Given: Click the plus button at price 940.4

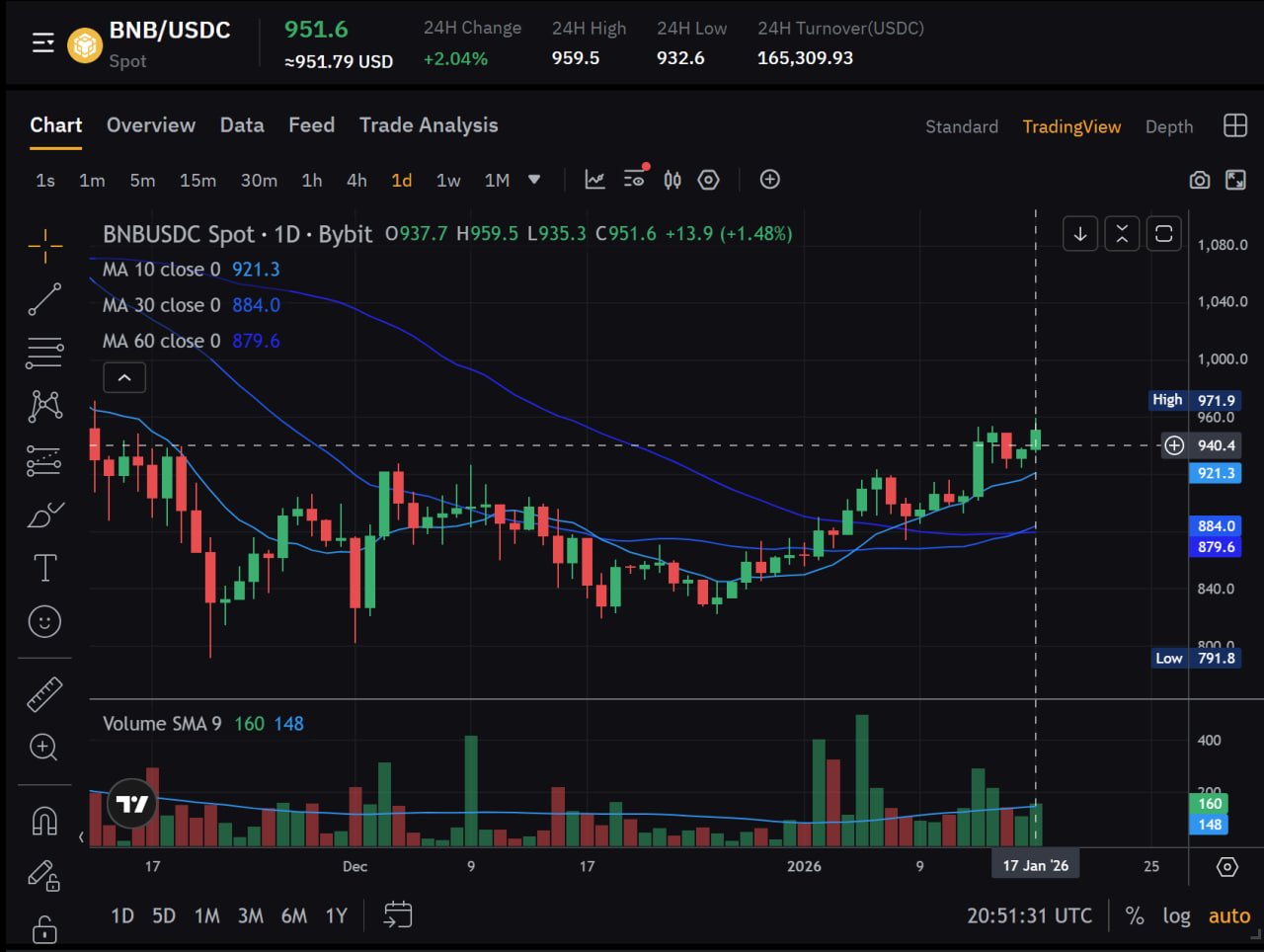Looking at the screenshot, I should click(x=1174, y=445).
